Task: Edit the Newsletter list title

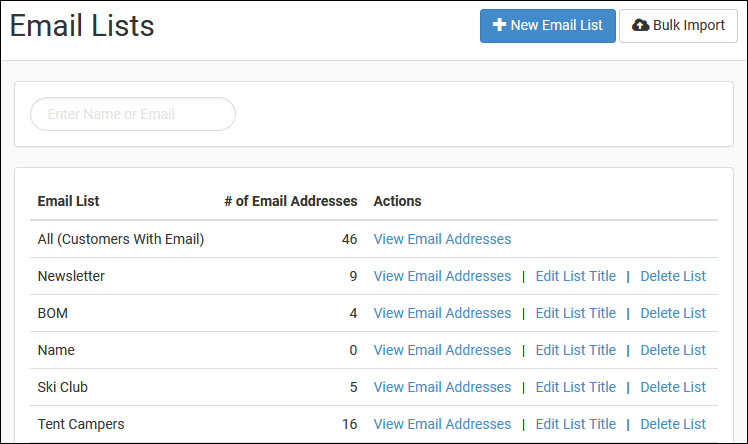Action: [576, 276]
